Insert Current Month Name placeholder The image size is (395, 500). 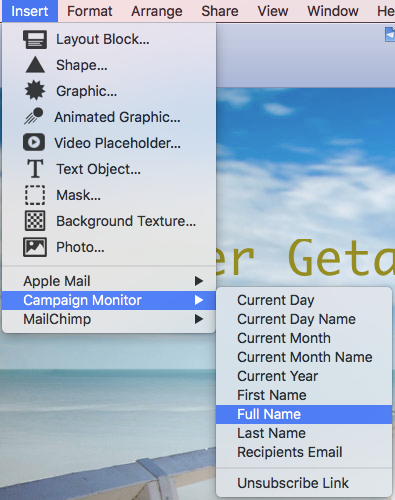point(304,357)
